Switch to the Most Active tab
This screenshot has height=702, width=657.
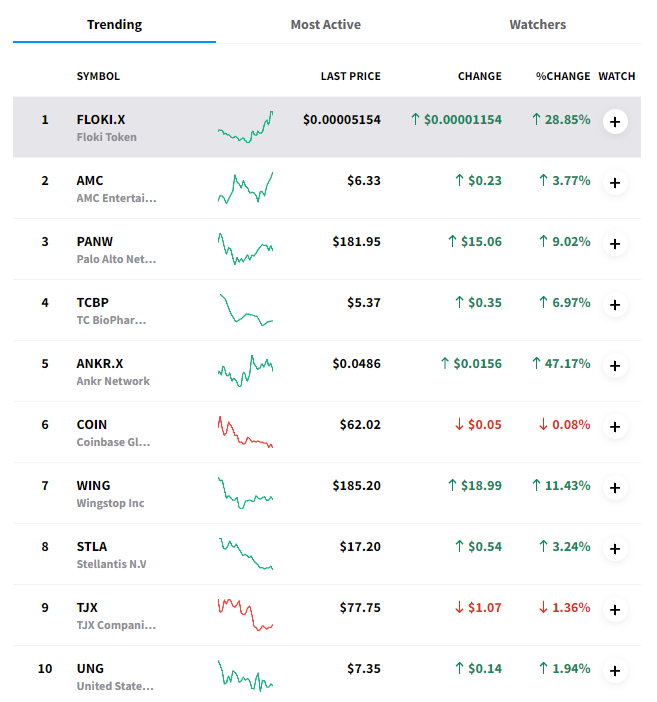coord(326,25)
